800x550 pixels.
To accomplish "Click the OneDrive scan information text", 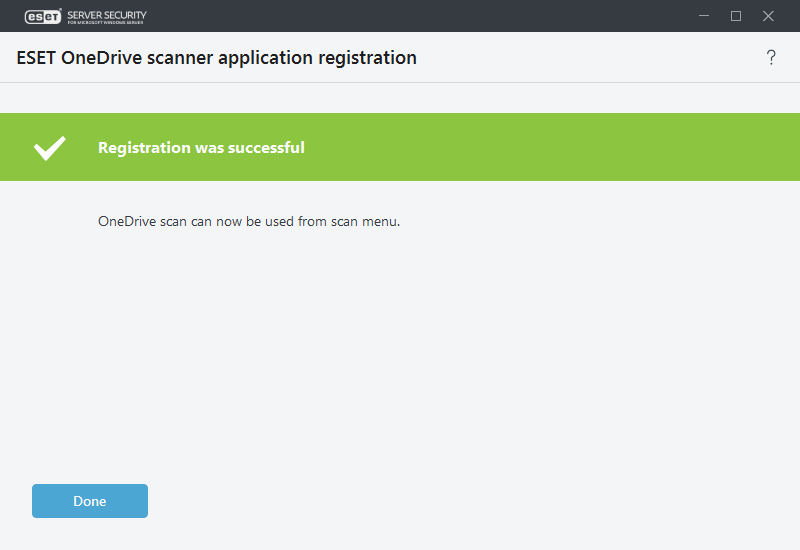I will pyautogui.click(x=249, y=221).
